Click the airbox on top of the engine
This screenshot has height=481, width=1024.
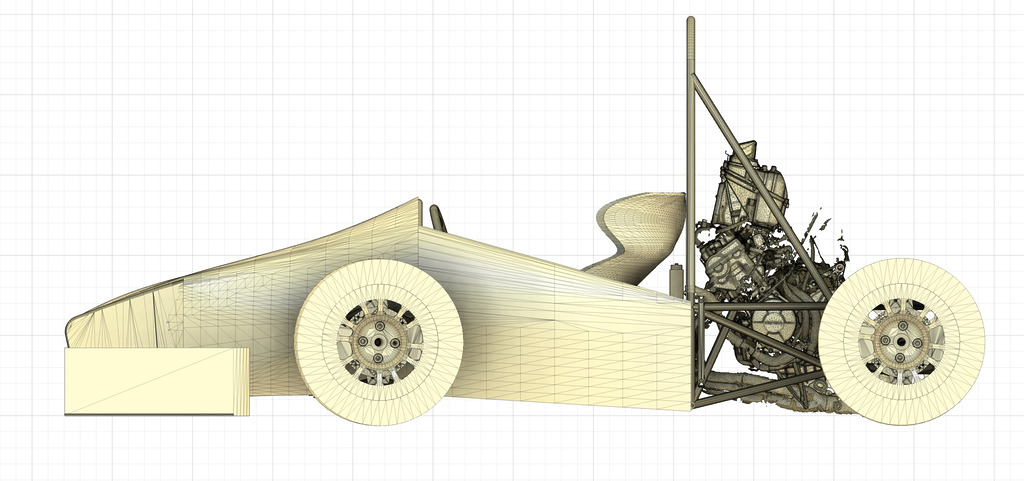tap(755, 188)
